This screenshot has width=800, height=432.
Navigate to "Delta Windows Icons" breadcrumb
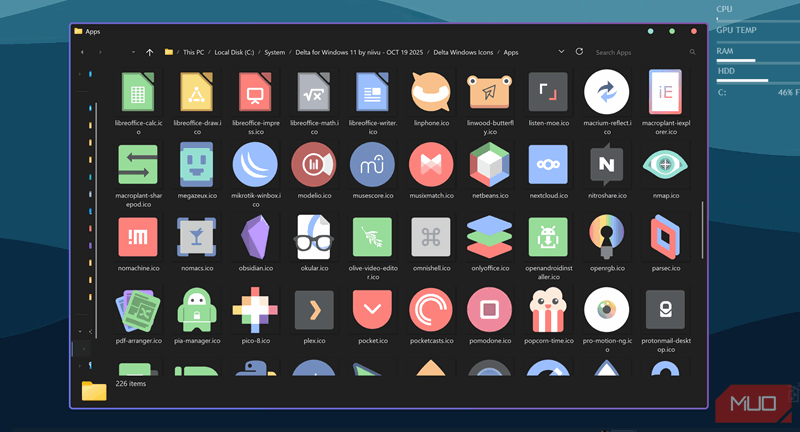[463, 52]
